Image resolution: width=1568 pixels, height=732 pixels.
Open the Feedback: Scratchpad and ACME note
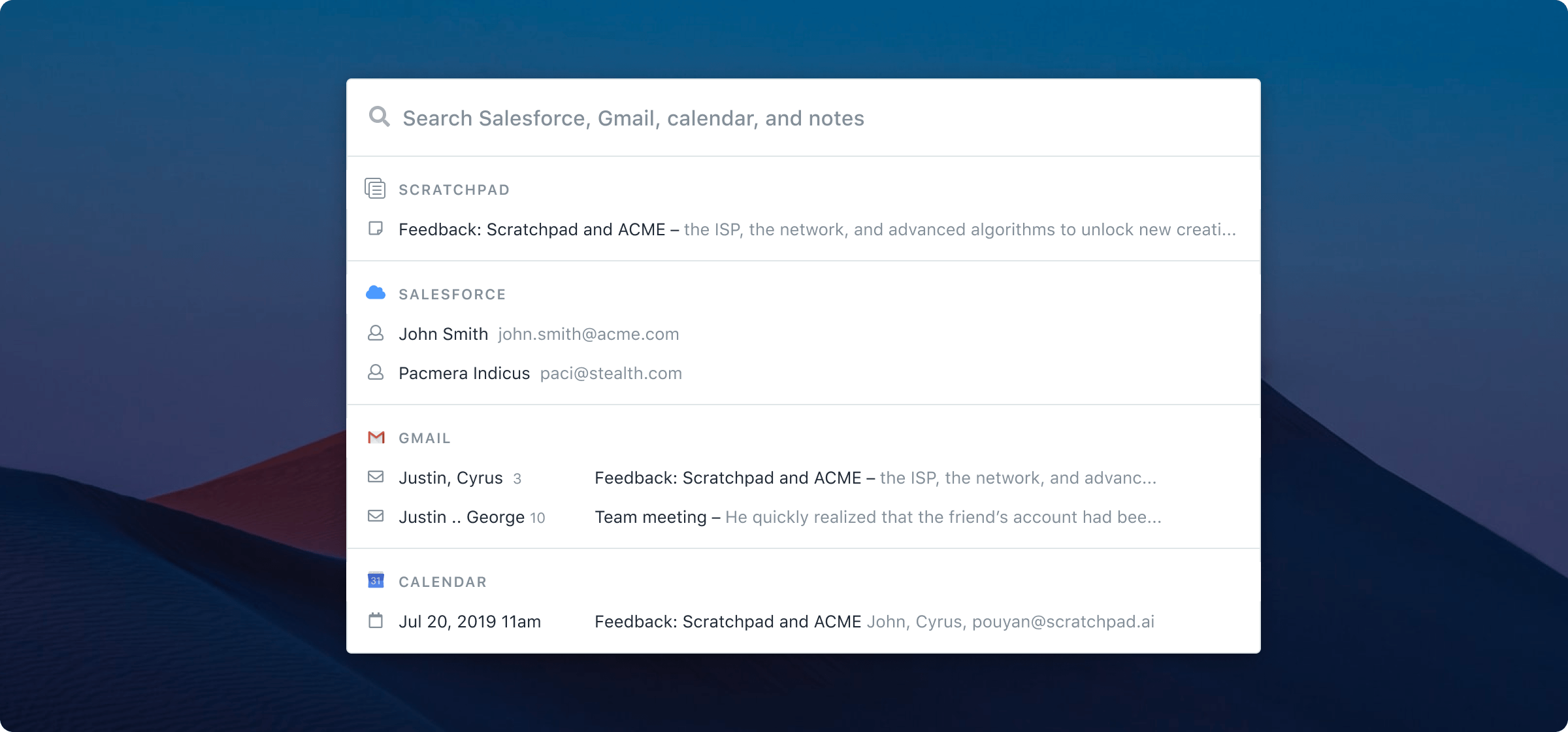532,229
